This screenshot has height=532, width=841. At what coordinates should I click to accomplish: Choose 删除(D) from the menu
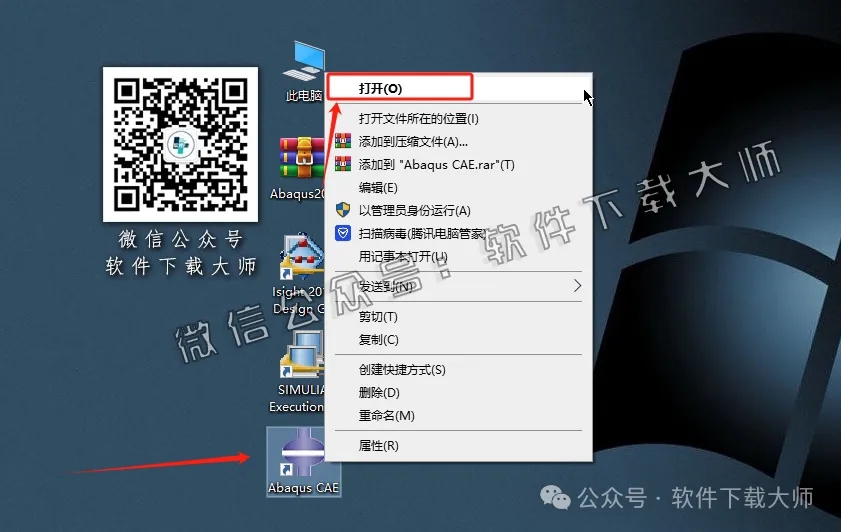coord(459,393)
